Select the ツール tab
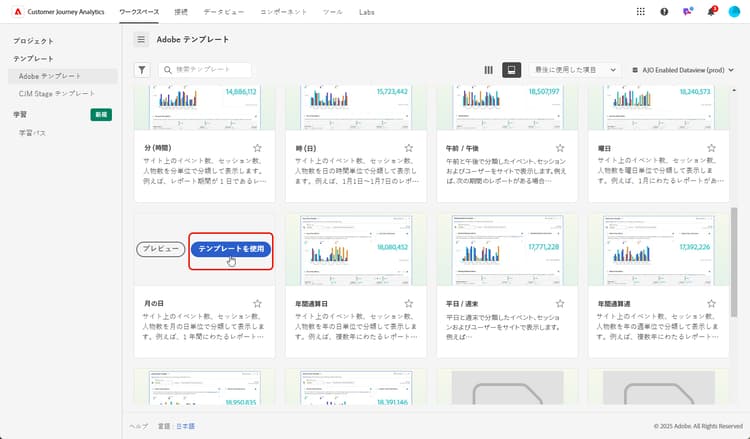 click(332, 12)
